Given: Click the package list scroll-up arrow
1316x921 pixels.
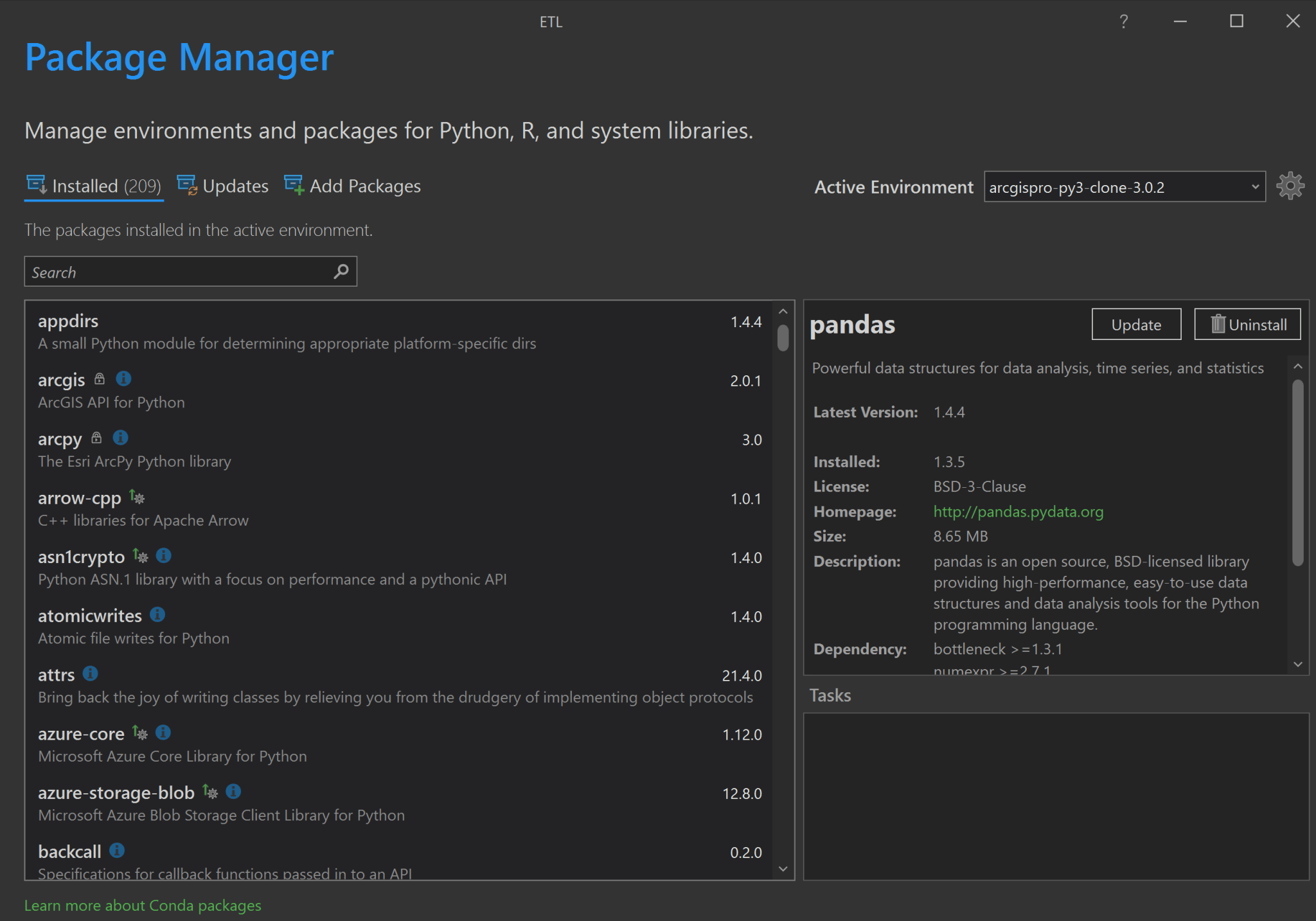Looking at the screenshot, I should [783, 312].
